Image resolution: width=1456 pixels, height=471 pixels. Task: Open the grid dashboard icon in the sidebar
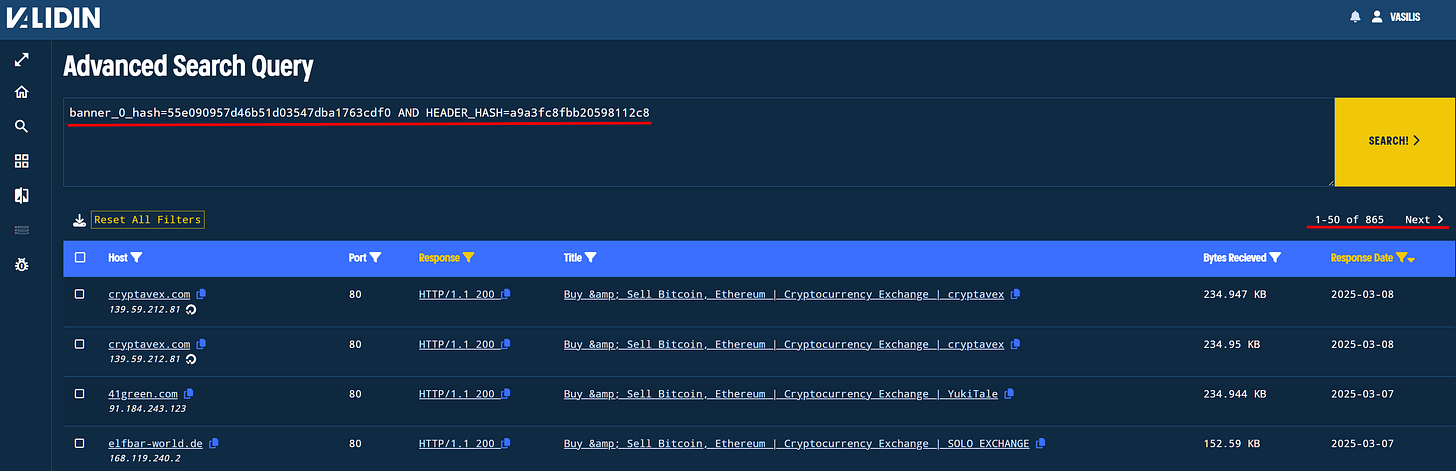21,161
